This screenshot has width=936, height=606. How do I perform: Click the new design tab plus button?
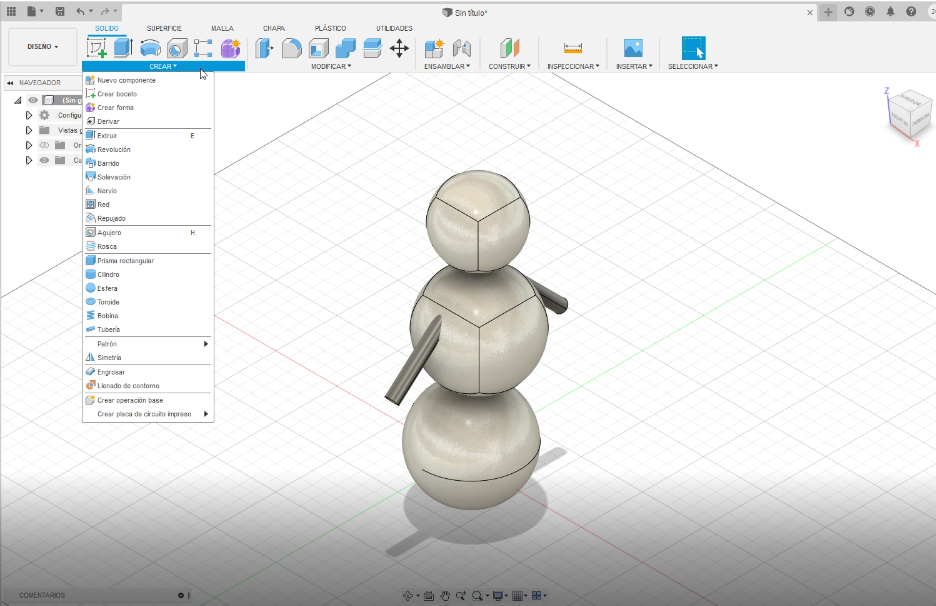coord(828,12)
